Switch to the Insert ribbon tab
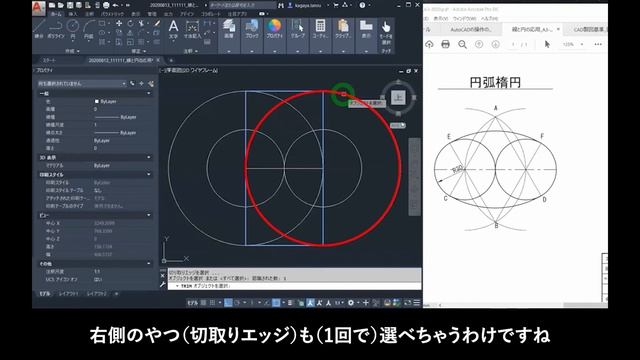Viewport: 640px width, 360px height. (73, 14)
